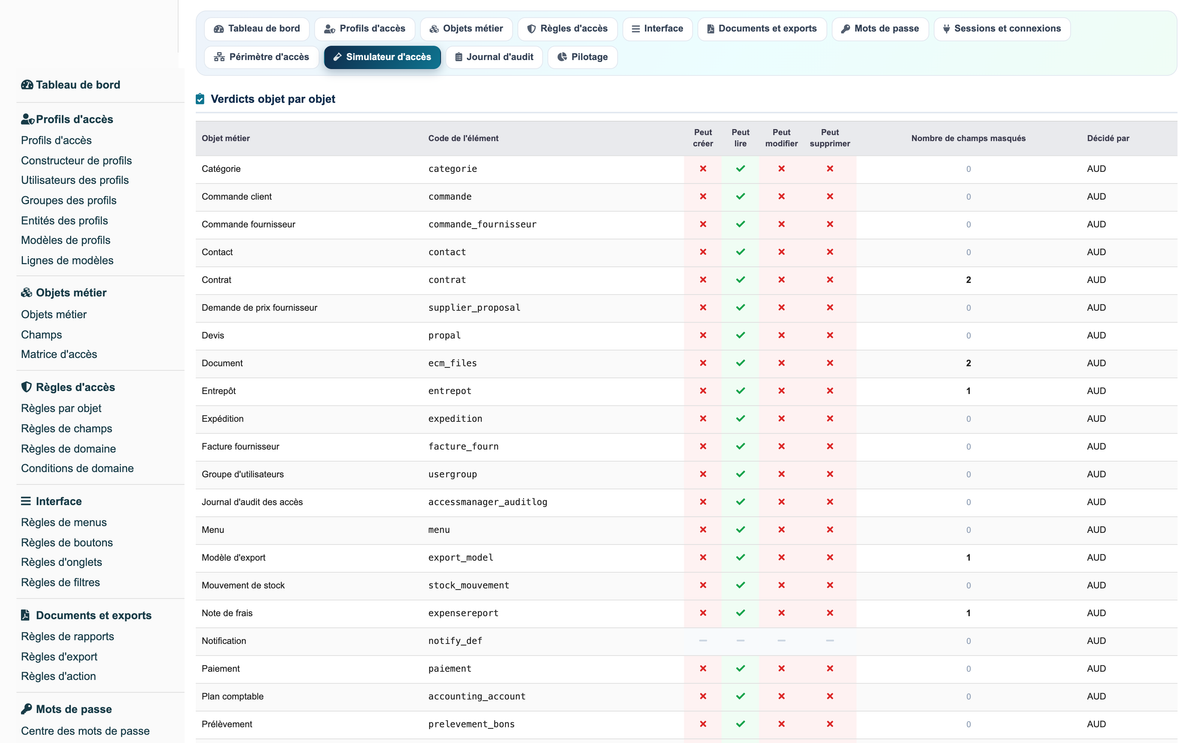Open Règles d'action

(x=58, y=677)
